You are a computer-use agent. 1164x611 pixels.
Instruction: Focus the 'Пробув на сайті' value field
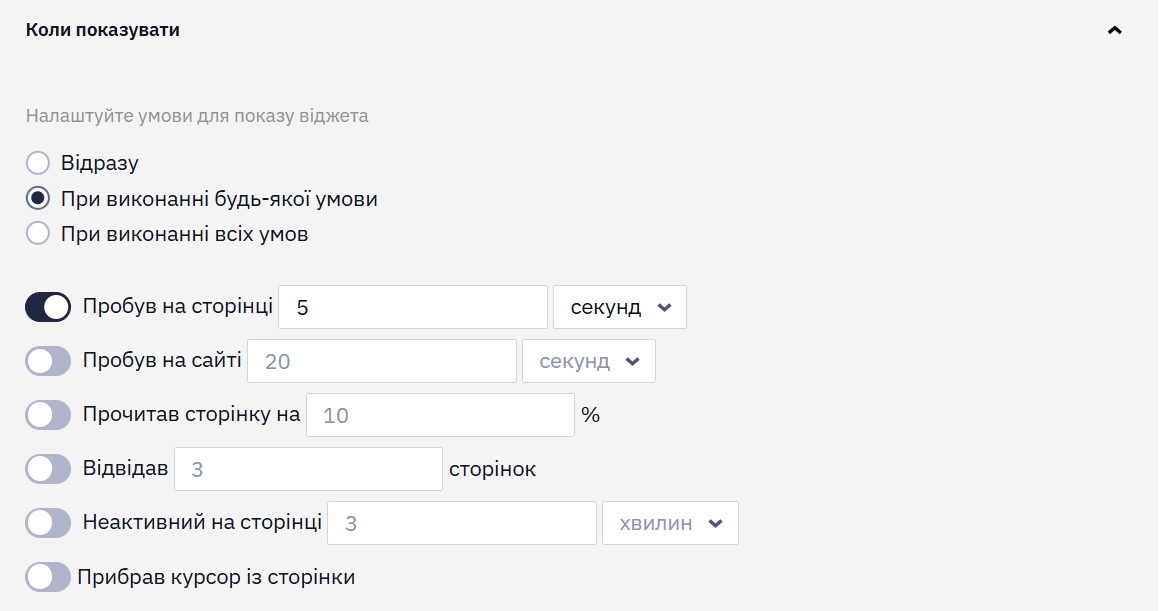[x=382, y=361]
